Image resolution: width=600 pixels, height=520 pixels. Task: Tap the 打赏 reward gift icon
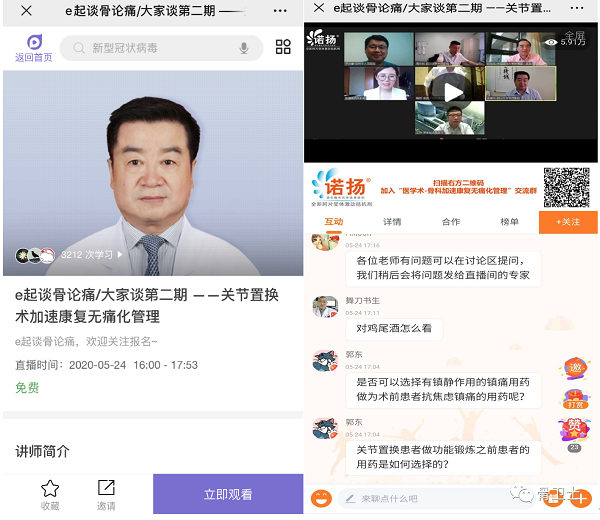coord(574,399)
